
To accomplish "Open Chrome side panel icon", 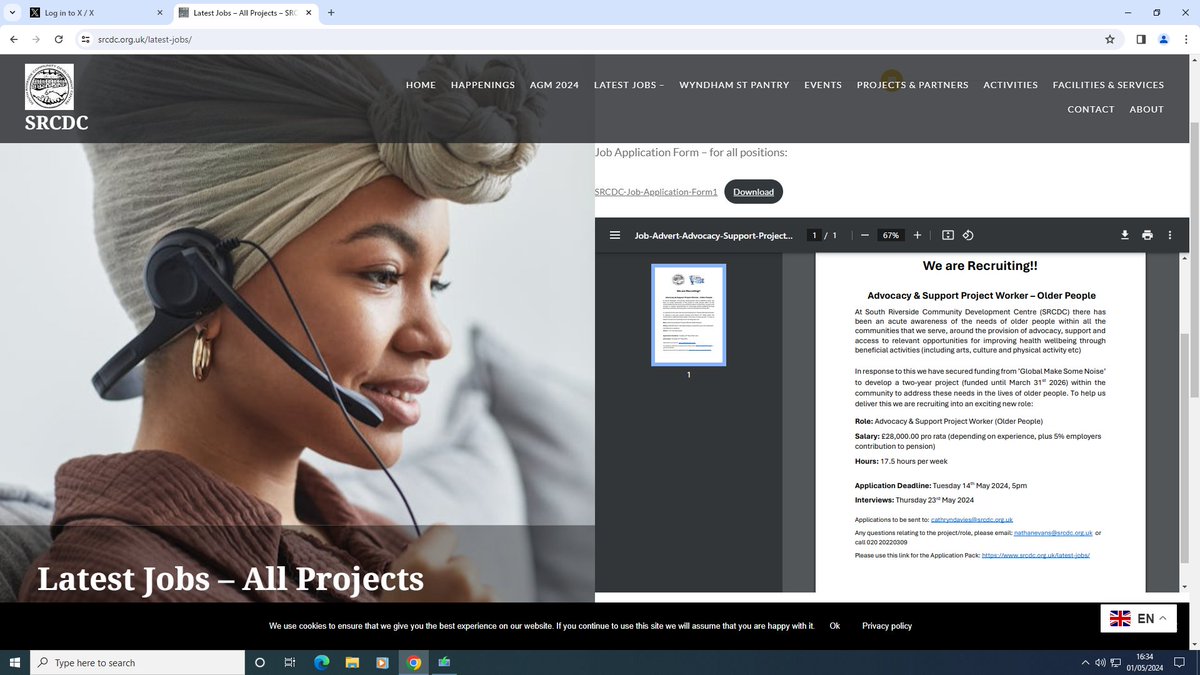I will pyautogui.click(x=1141, y=39).
